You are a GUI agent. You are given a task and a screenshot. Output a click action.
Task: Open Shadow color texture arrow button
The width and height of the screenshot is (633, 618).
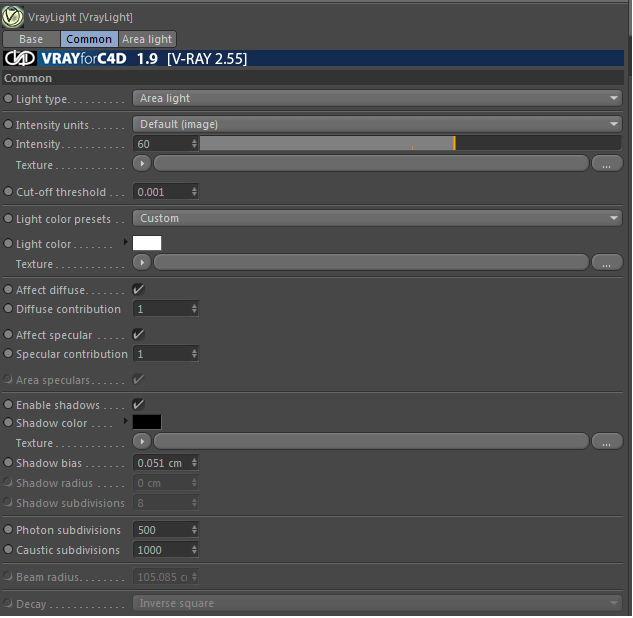[x=142, y=442]
